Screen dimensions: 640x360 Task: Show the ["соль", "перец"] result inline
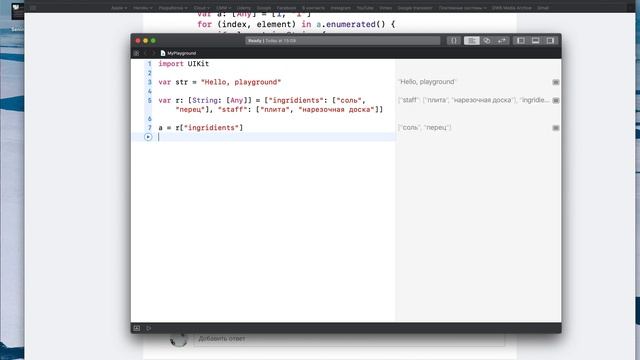tap(556, 128)
